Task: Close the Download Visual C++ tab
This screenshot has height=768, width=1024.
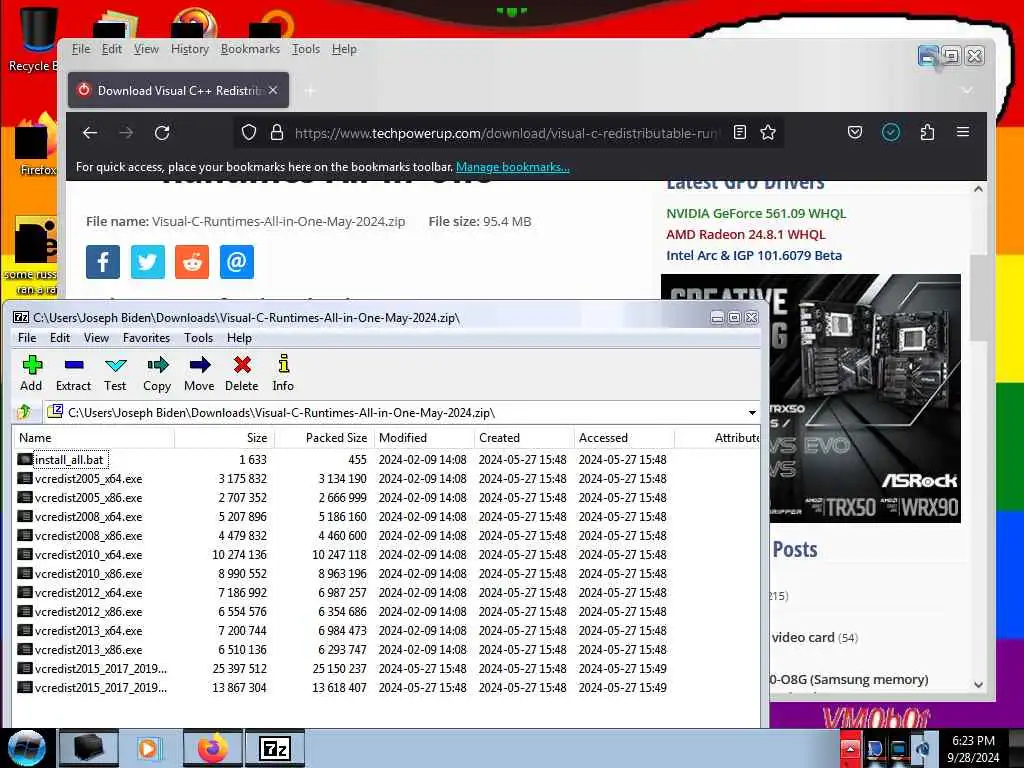Action: click(273, 90)
